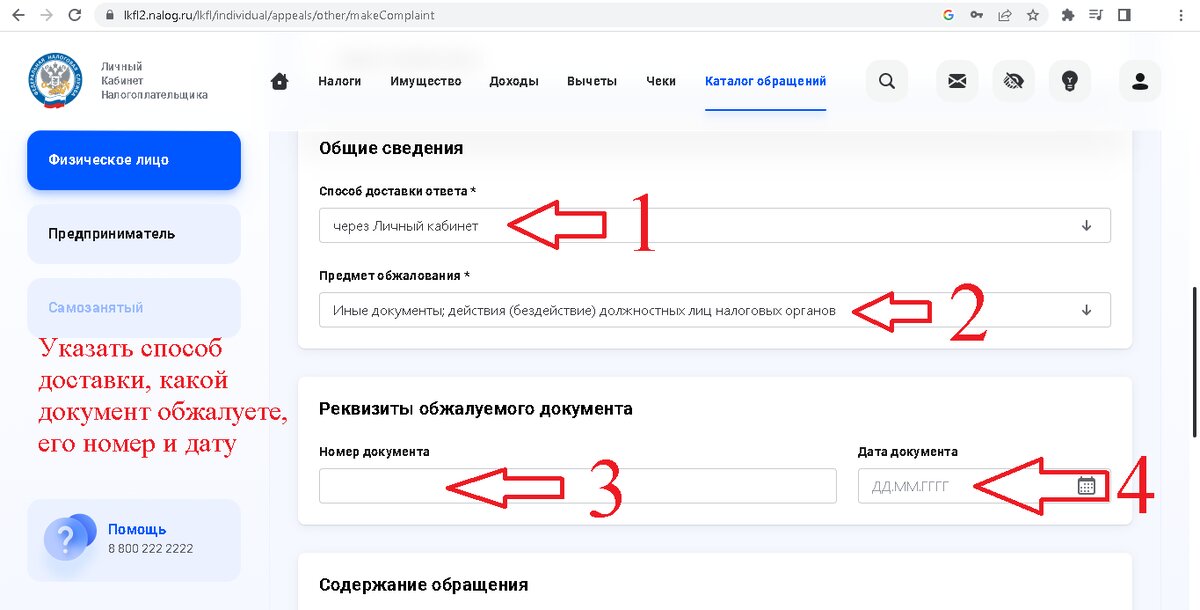Click the bookmark star in the address bar
Image resolution: width=1200 pixels, height=610 pixels.
tap(1034, 15)
